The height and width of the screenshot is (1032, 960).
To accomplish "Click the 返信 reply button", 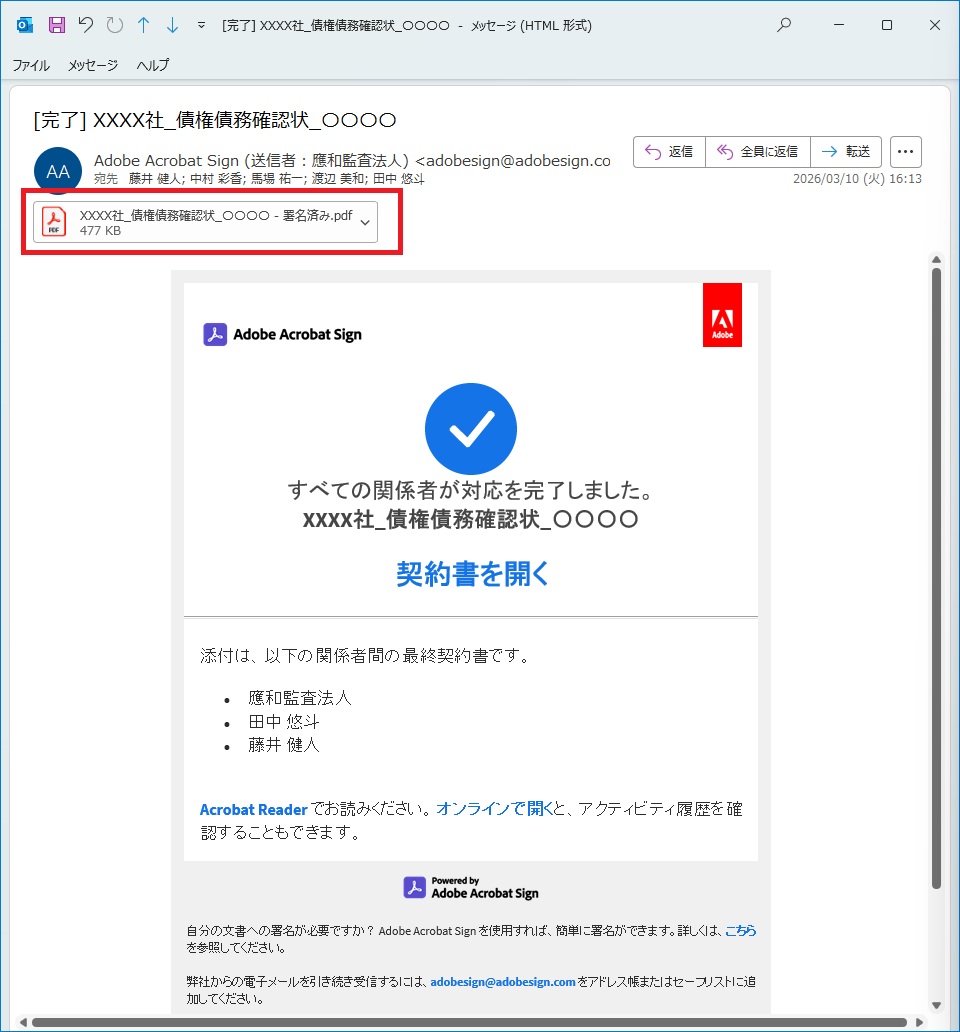I will 669,152.
